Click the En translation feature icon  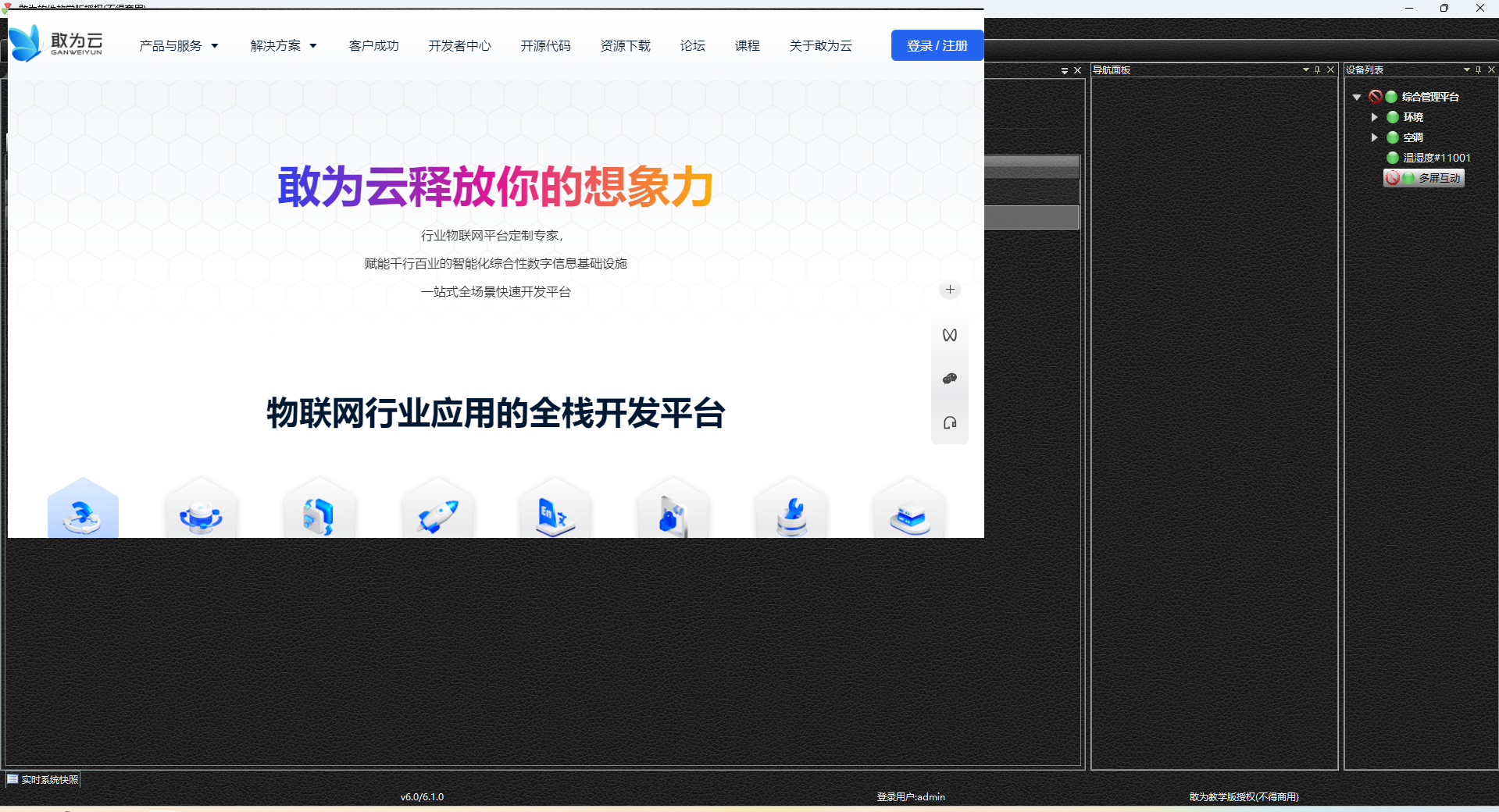(555, 516)
